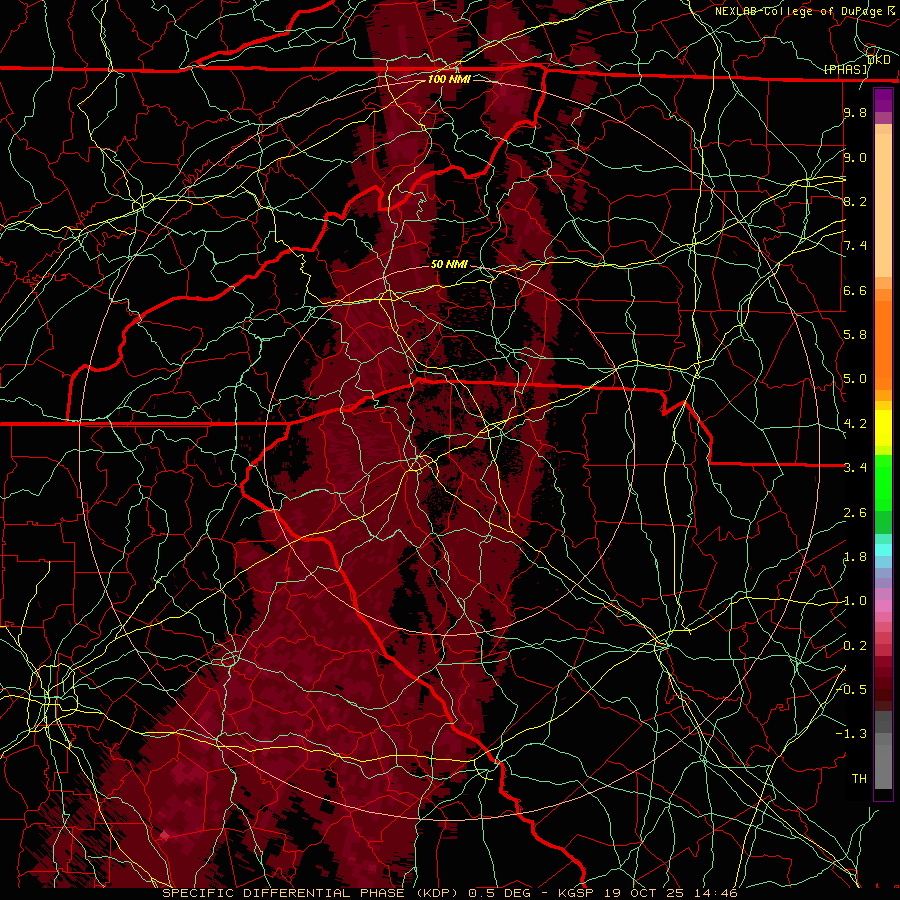Click the NEXLAB-College of DuPage label
900x900 pixels.
pos(799,11)
